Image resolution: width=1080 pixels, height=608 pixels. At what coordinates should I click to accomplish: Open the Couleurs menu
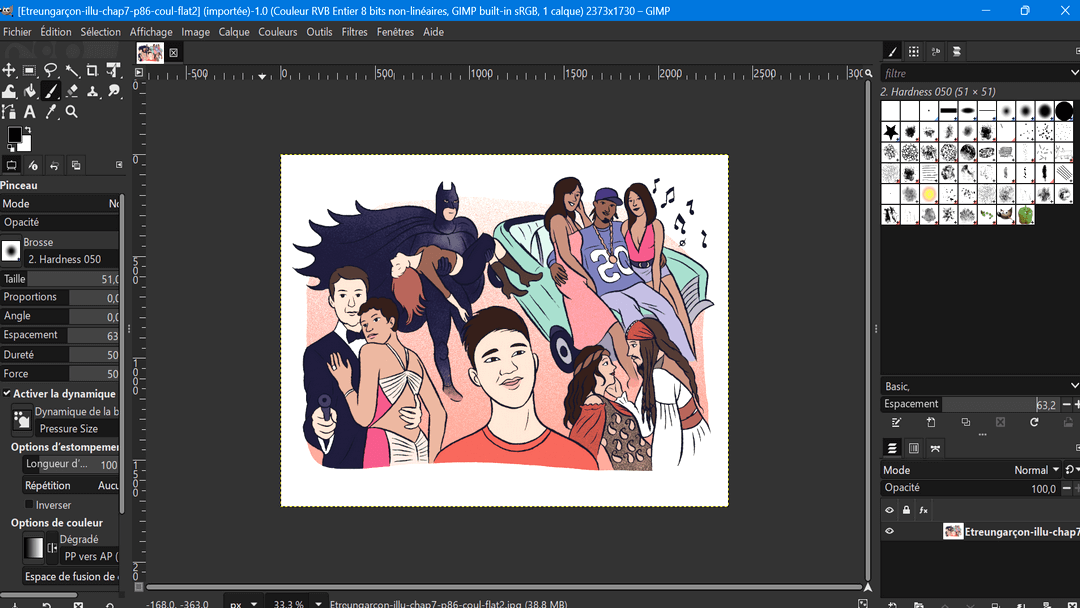(x=278, y=32)
